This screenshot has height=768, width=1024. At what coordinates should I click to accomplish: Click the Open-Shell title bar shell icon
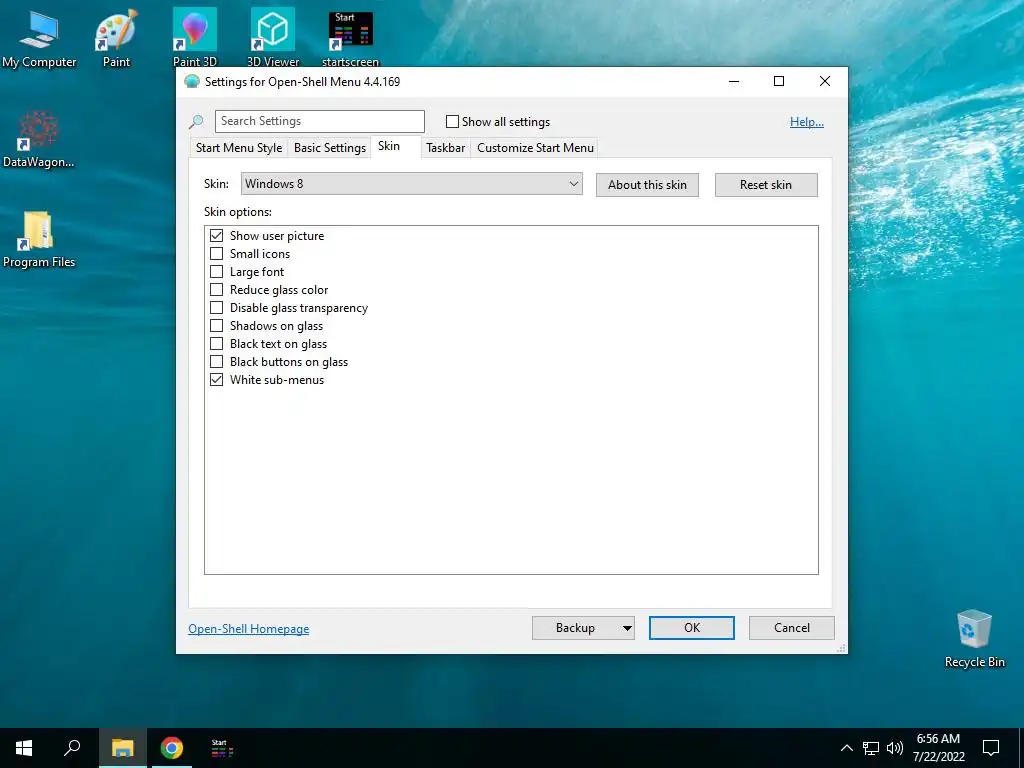tap(192, 82)
